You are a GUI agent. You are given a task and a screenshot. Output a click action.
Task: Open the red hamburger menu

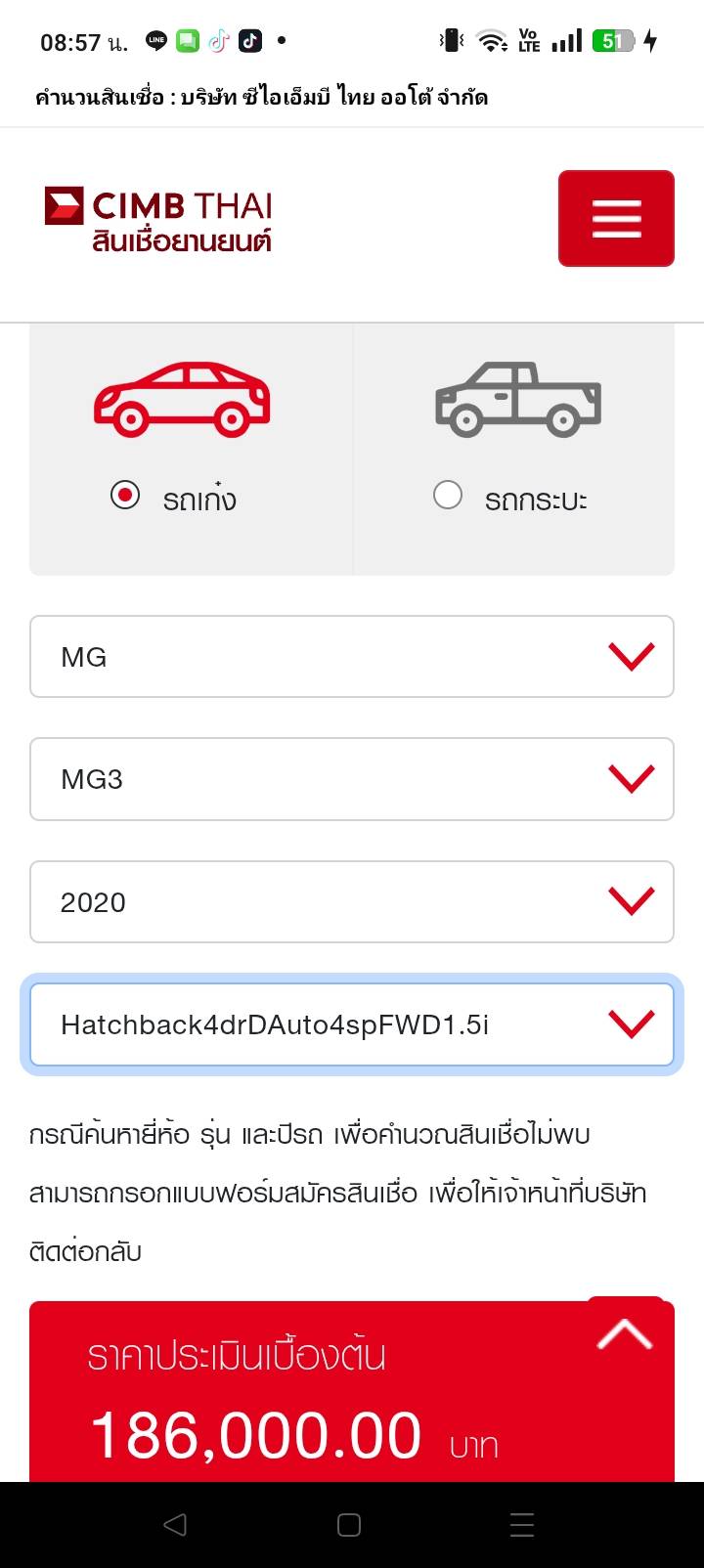pyautogui.click(x=616, y=218)
